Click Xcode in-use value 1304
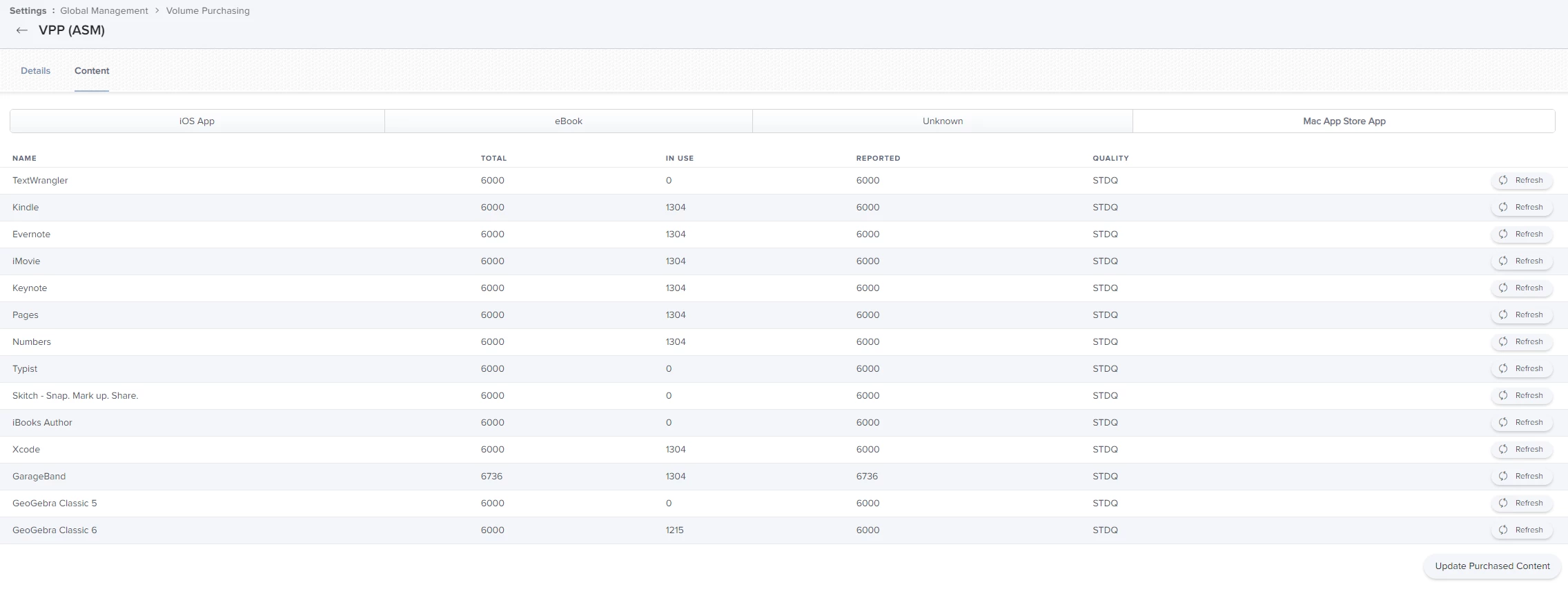Image resolution: width=1568 pixels, height=598 pixels. 676,449
